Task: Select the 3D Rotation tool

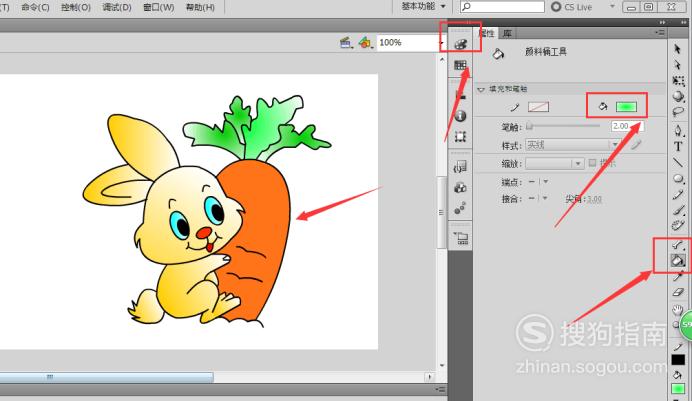Action: [678, 96]
